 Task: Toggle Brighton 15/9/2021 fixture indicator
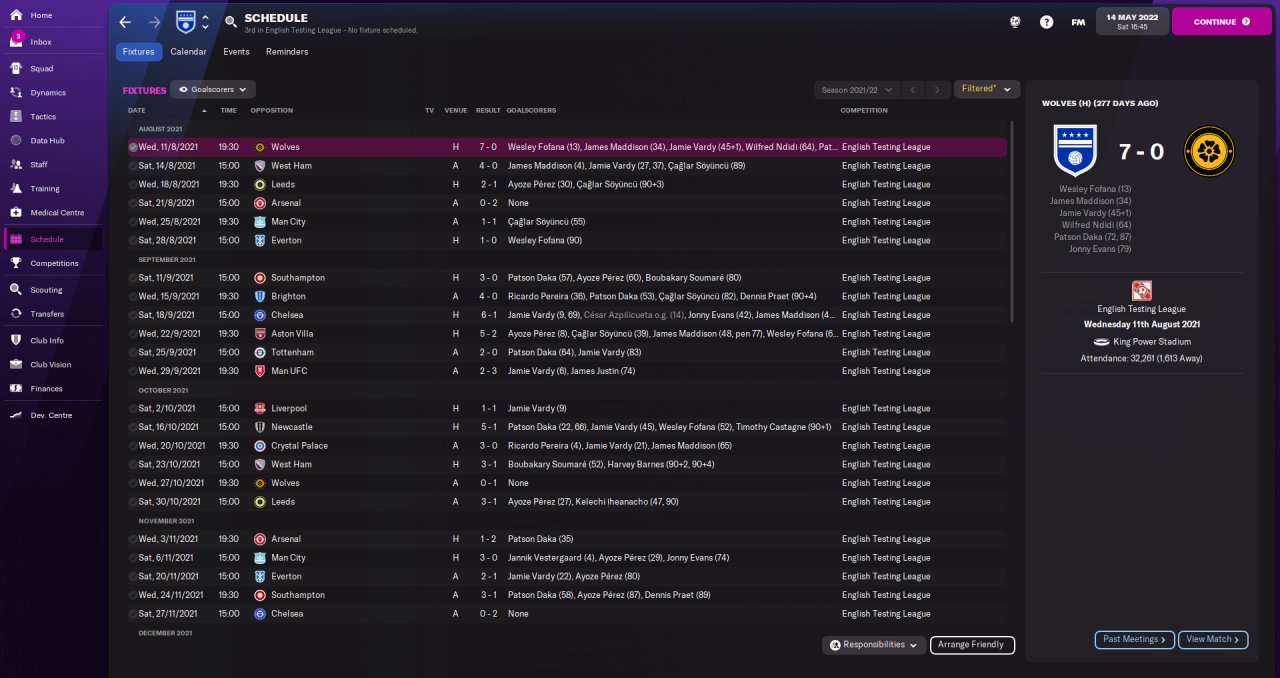(133, 297)
